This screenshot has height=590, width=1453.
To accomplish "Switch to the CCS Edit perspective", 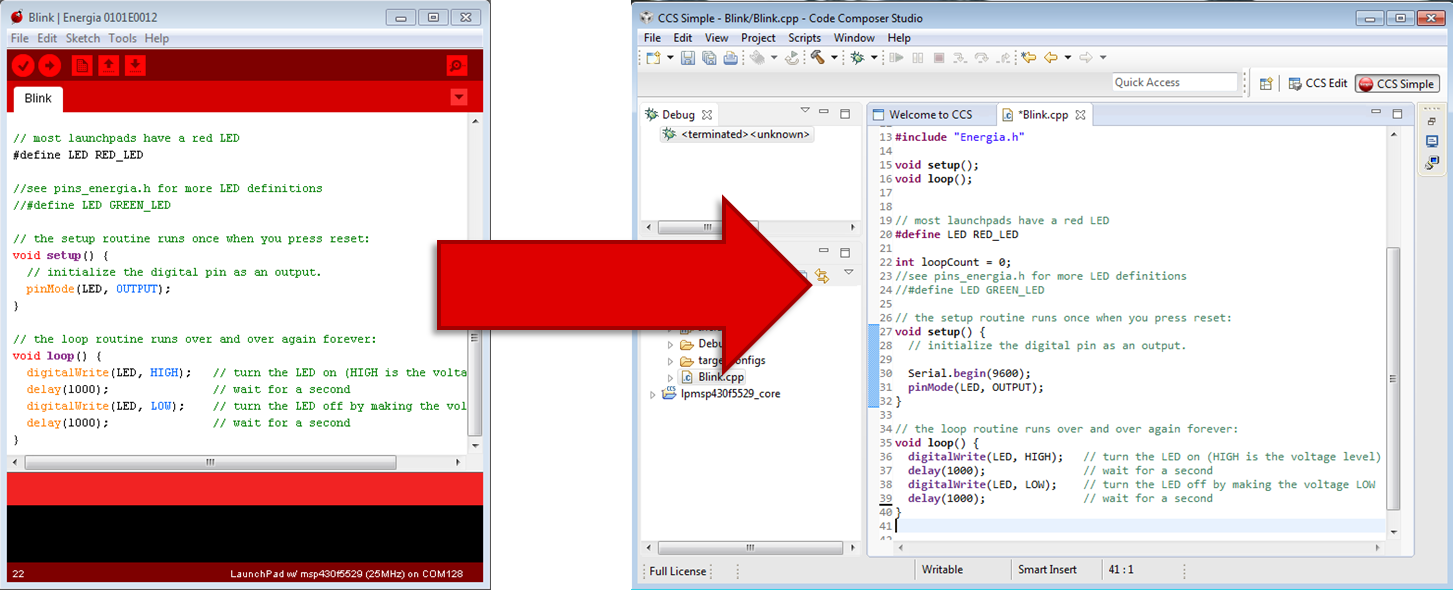I will pos(1318,84).
